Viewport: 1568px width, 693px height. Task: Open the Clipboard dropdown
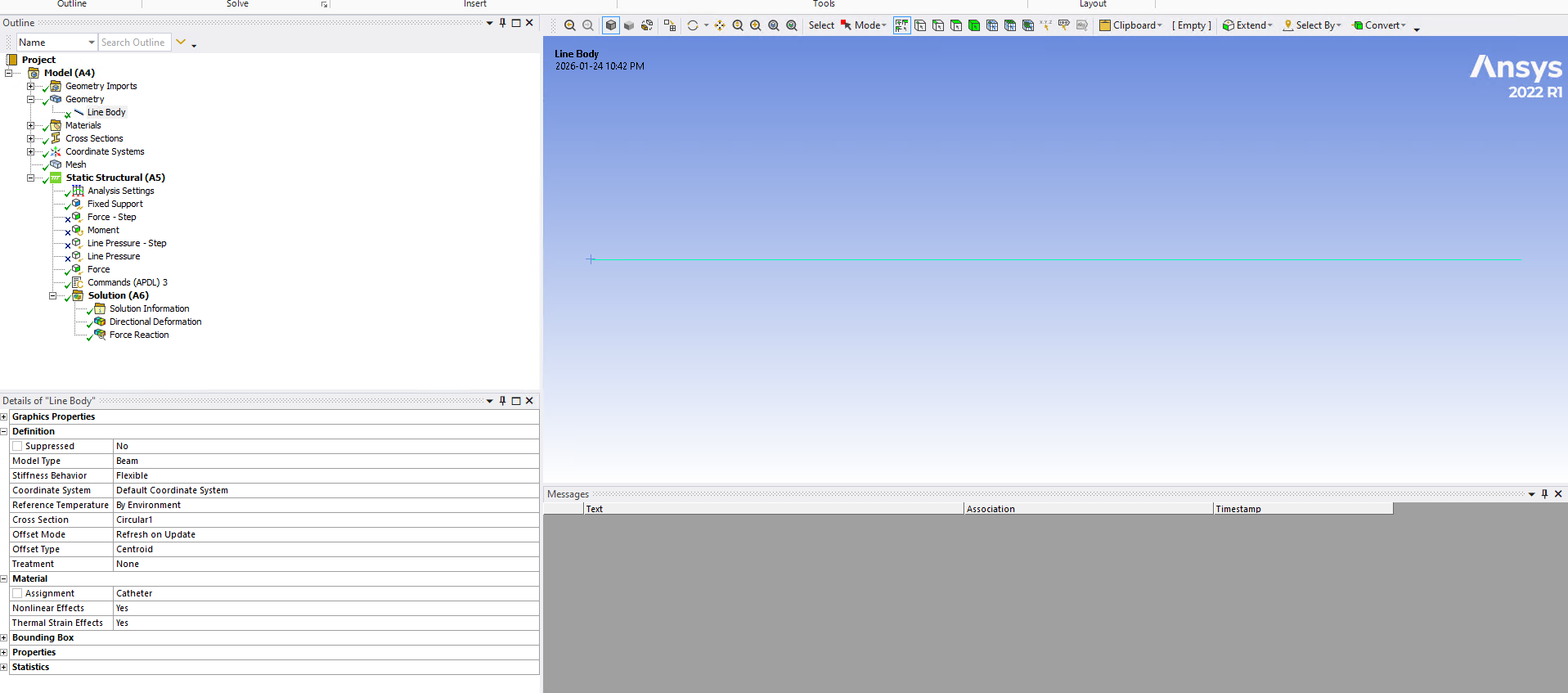tap(1130, 25)
